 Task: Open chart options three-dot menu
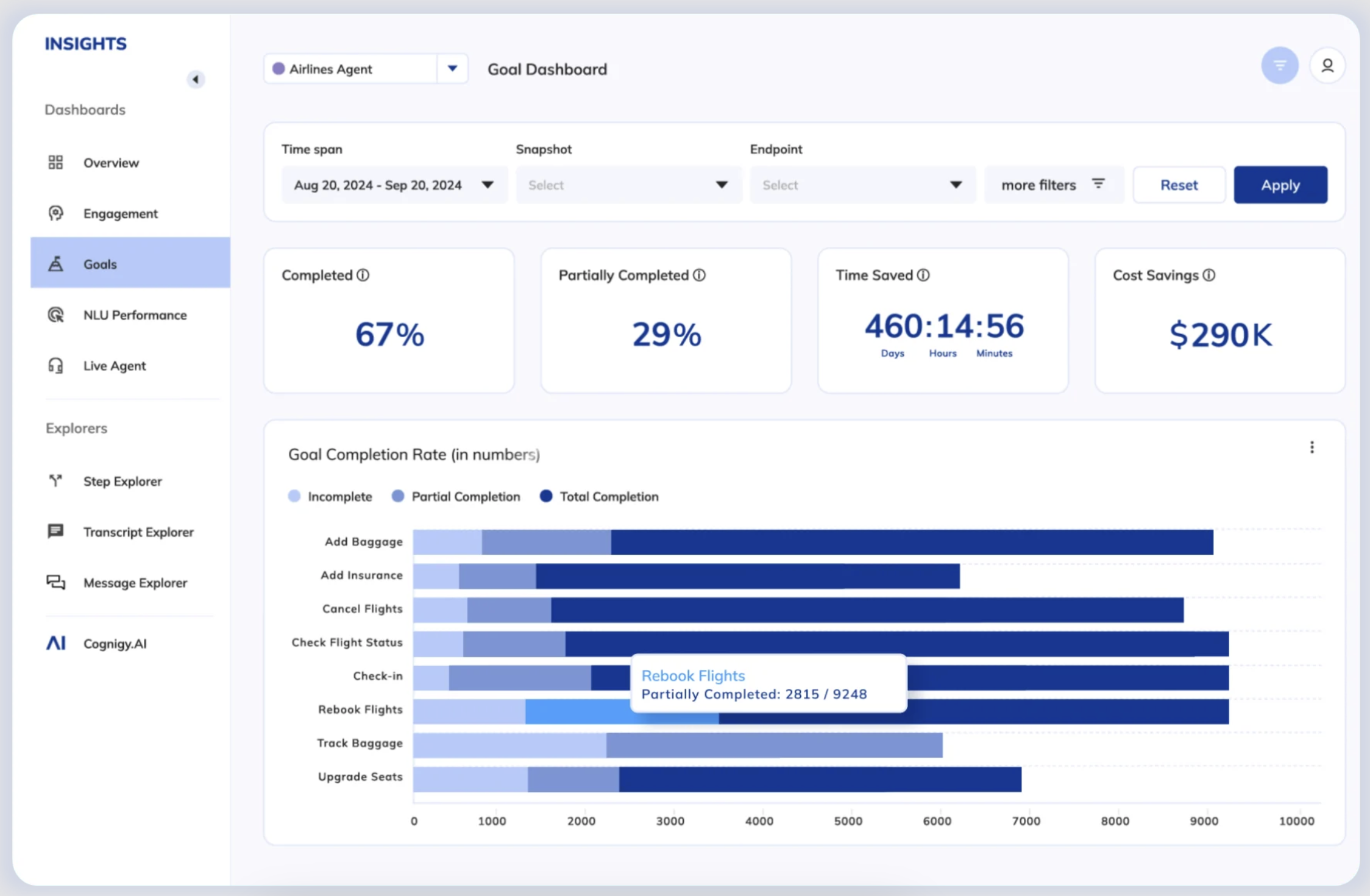1312,447
